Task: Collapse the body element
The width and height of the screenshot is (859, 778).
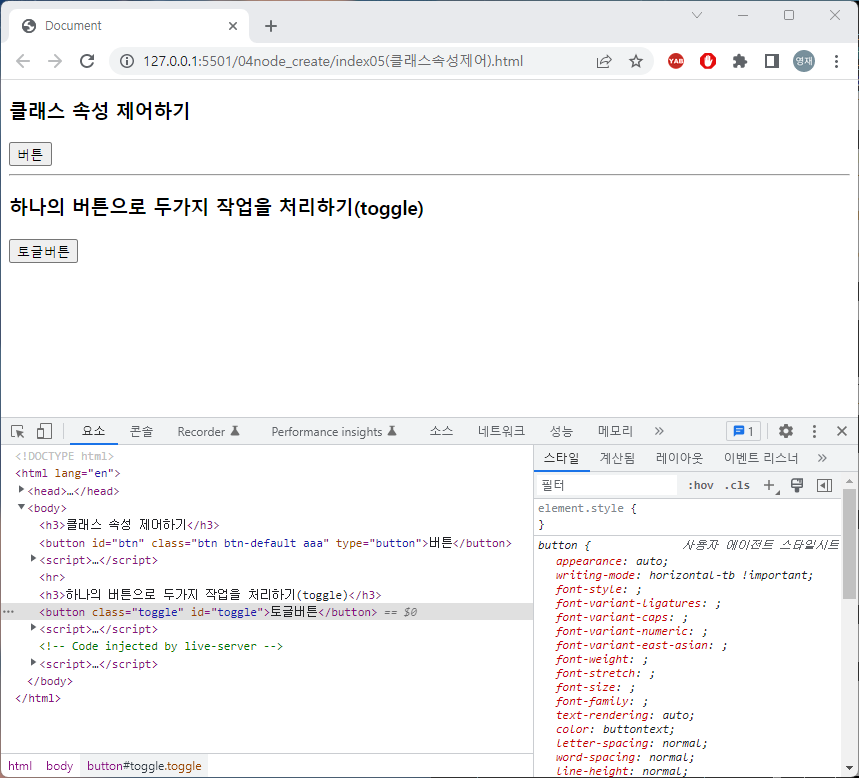Action: point(21,507)
